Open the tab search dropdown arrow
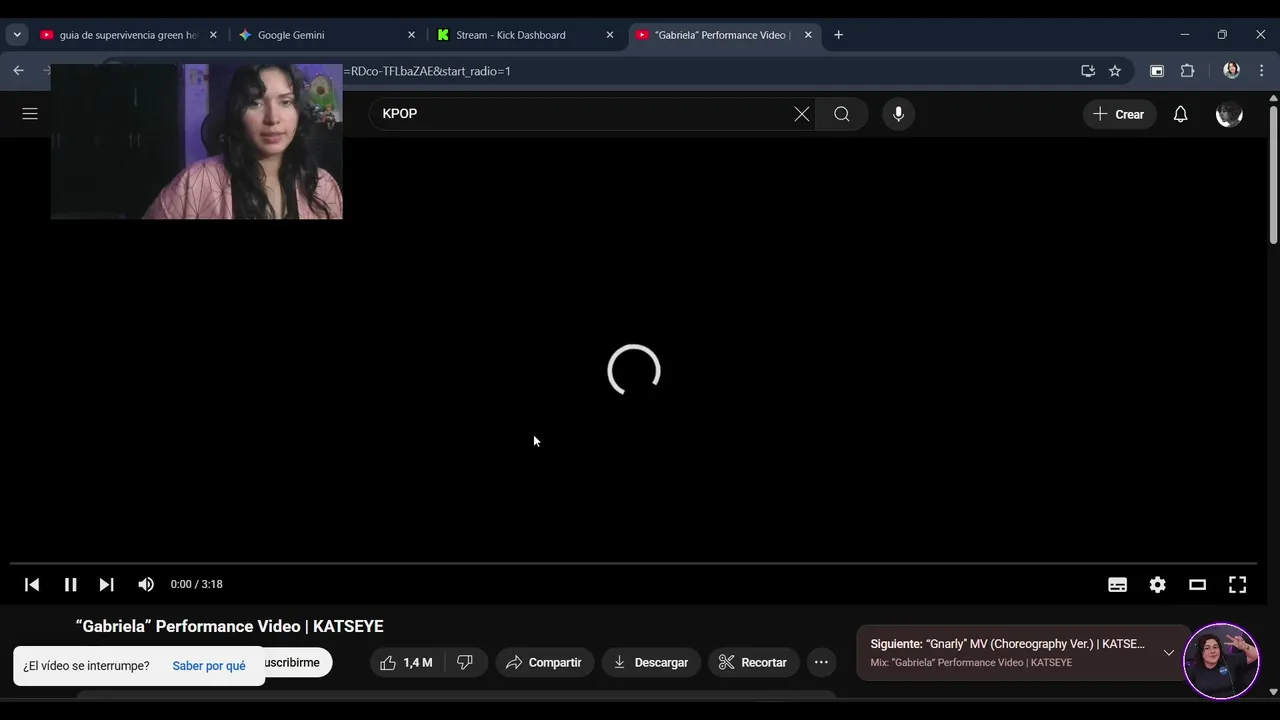Viewport: 1280px width, 720px height. [x=17, y=35]
